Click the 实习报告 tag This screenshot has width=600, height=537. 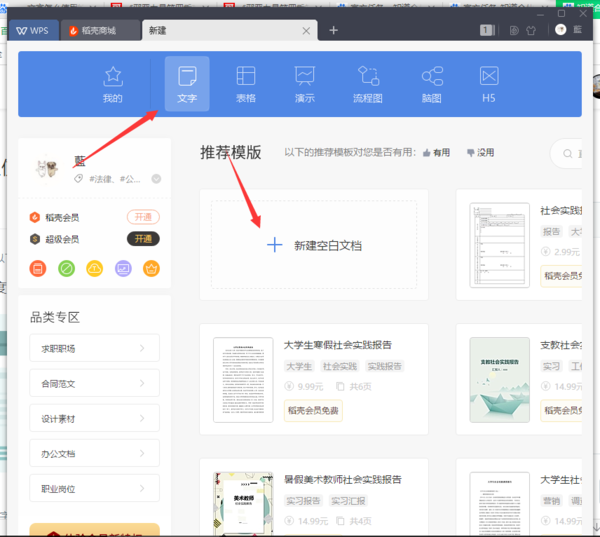click(x=303, y=501)
